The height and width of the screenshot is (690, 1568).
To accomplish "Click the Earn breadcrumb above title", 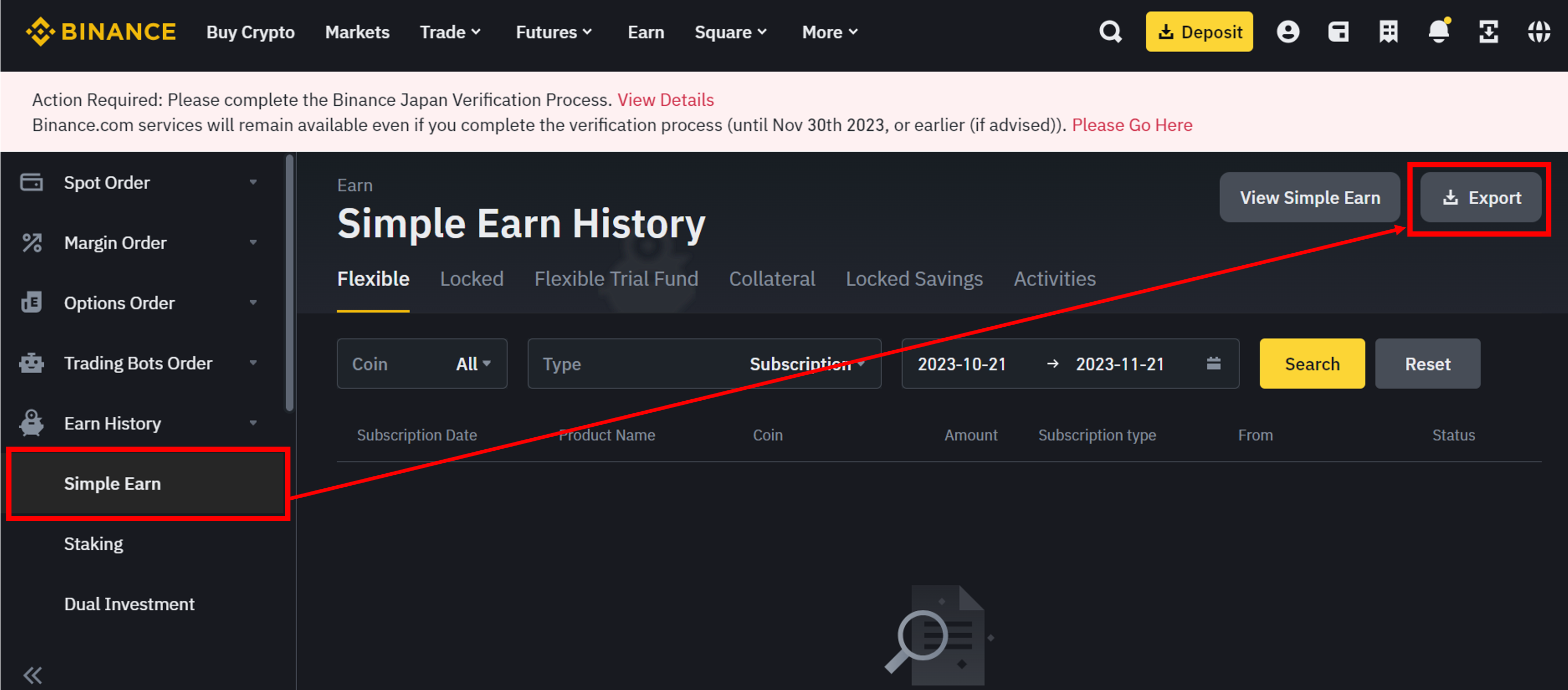I will pyautogui.click(x=355, y=185).
